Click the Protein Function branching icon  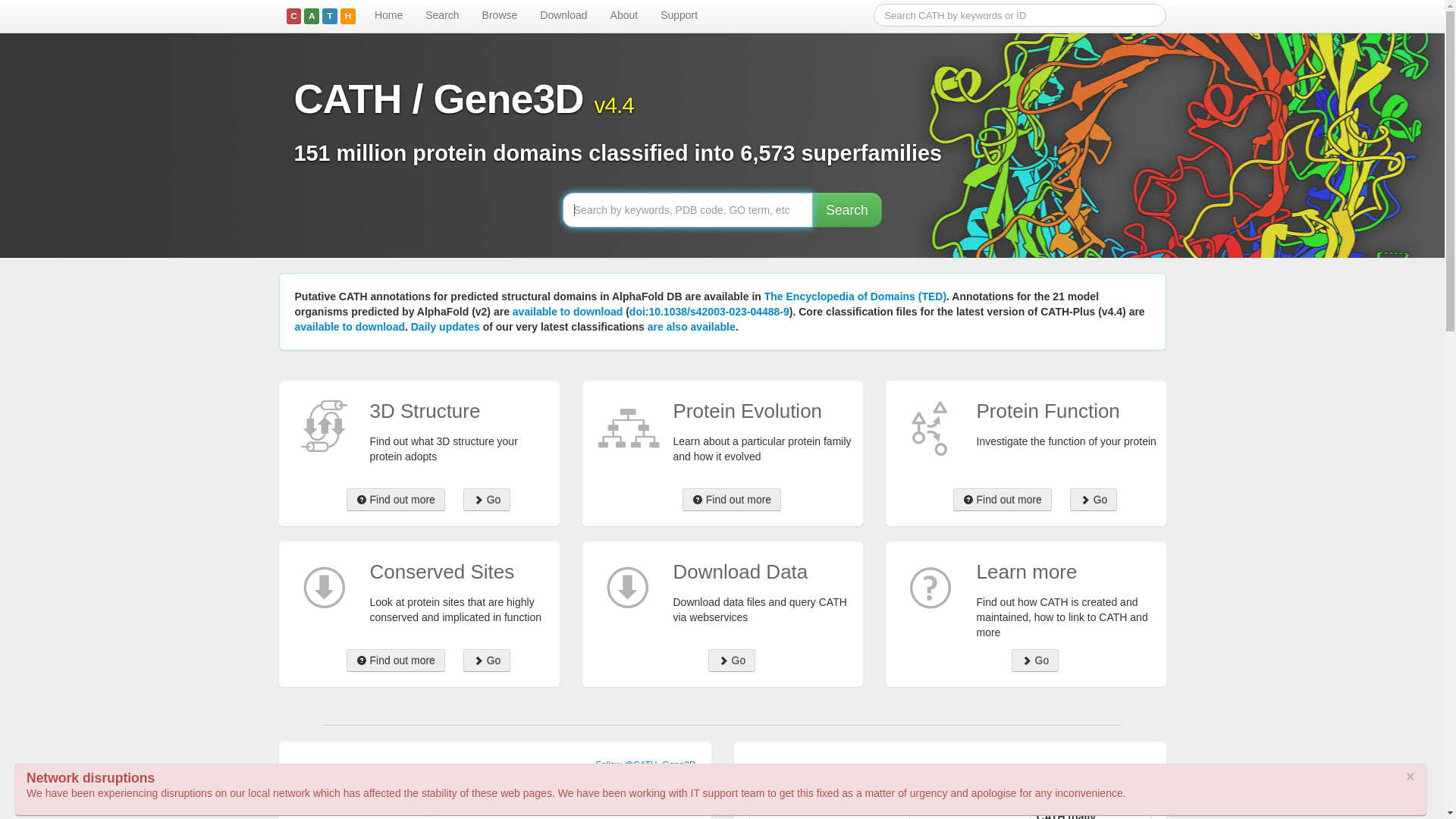tap(930, 428)
